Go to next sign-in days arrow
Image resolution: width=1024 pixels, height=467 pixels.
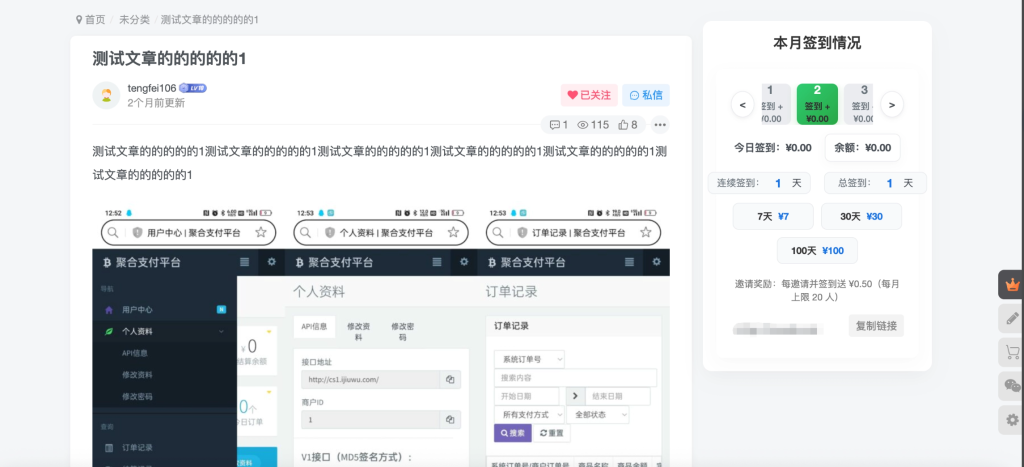pyautogui.click(x=892, y=105)
